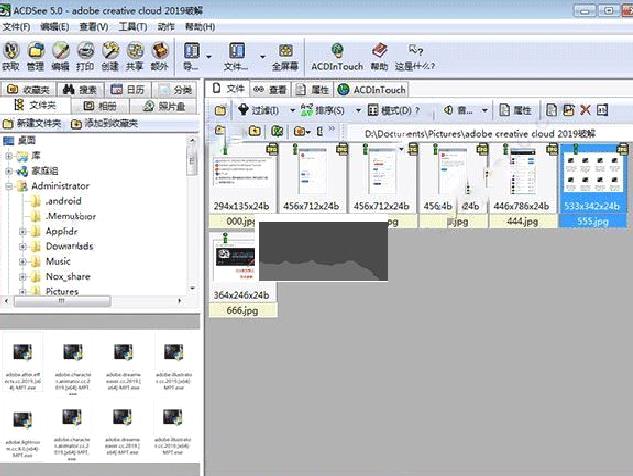Open the 查看(V) menu
The width and height of the screenshot is (633, 476).
(x=94, y=27)
